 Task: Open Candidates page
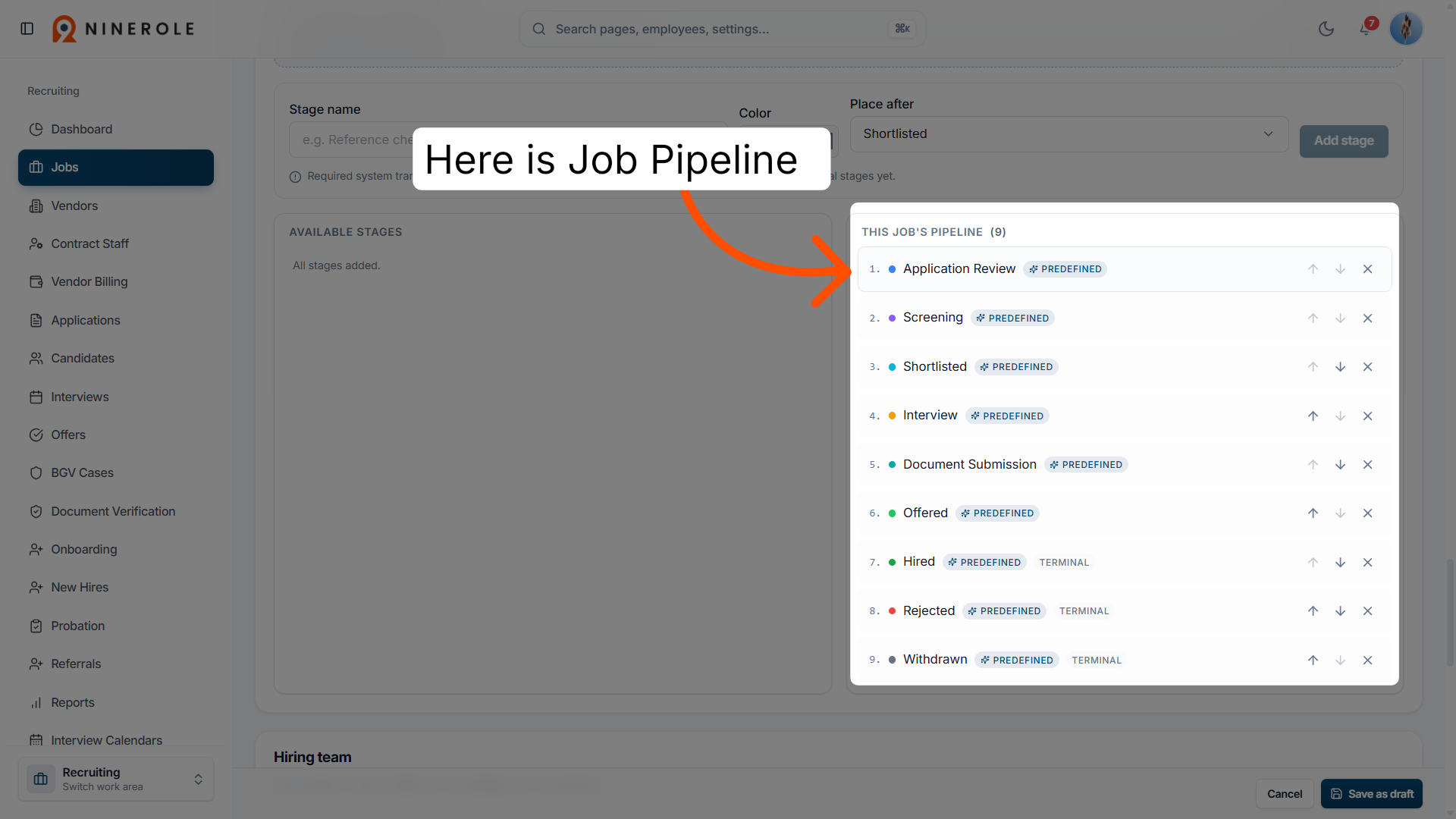[x=116, y=358]
